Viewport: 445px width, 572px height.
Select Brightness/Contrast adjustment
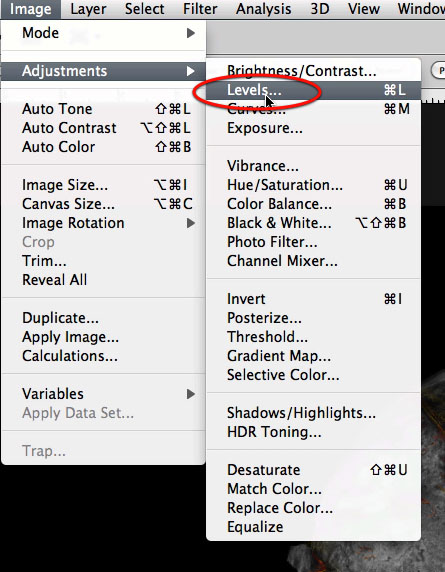314,71
